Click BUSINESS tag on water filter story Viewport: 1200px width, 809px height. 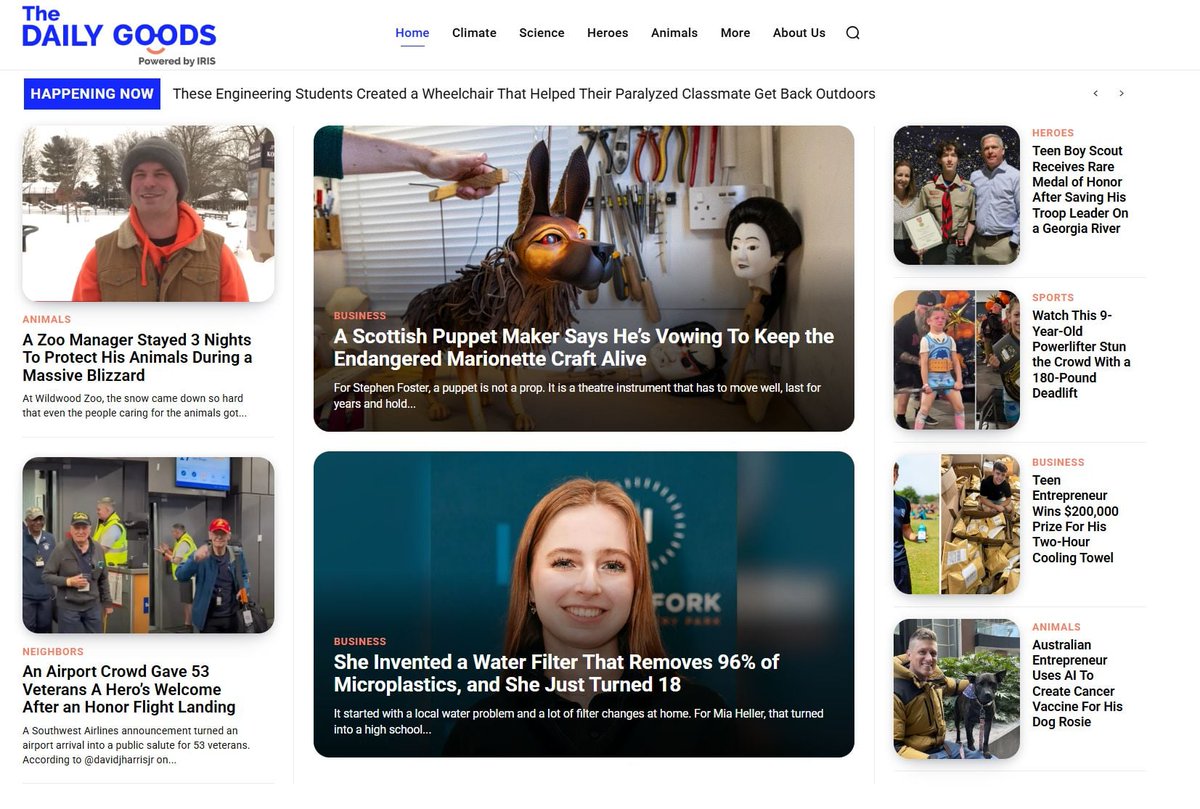click(x=360, y=642)
